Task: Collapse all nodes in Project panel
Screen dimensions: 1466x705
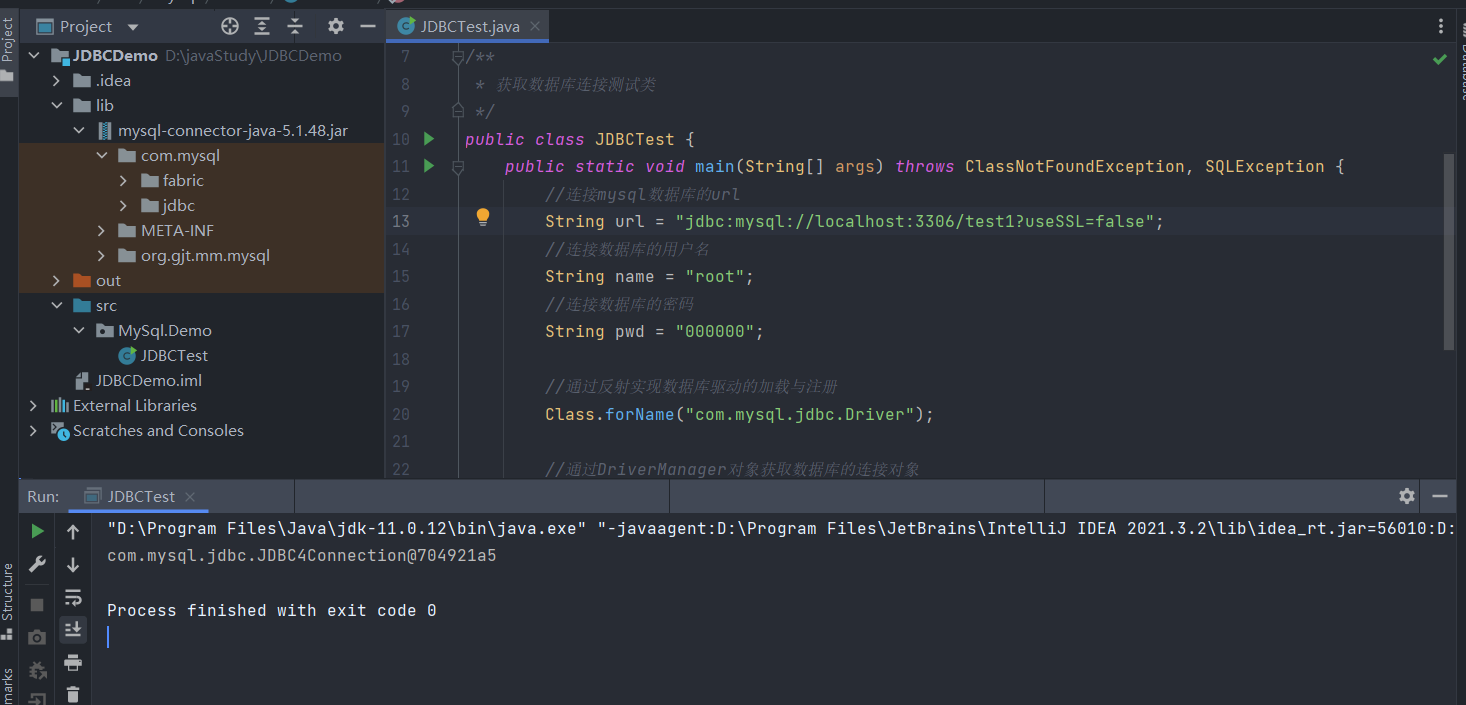Action: click(295, 26)
